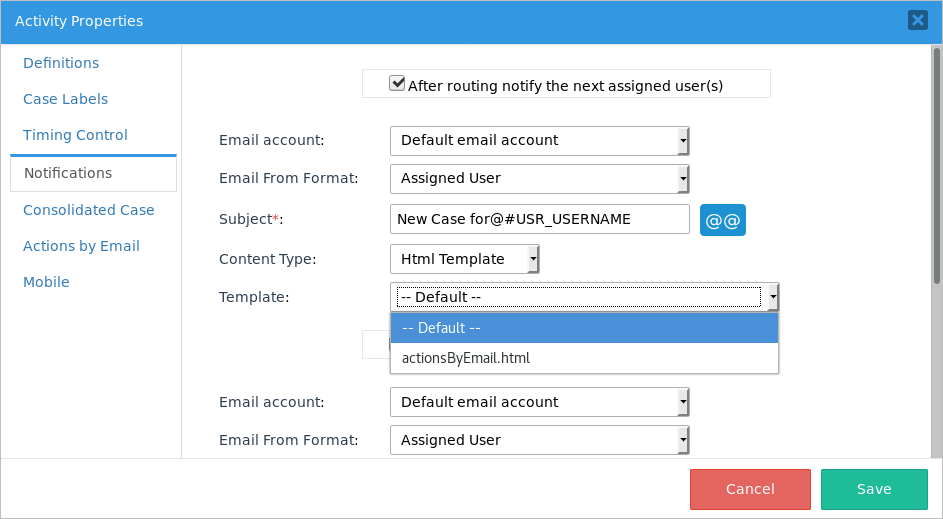
Task: Close the Activity Properties dialog
Action: (x=916, y=20)
